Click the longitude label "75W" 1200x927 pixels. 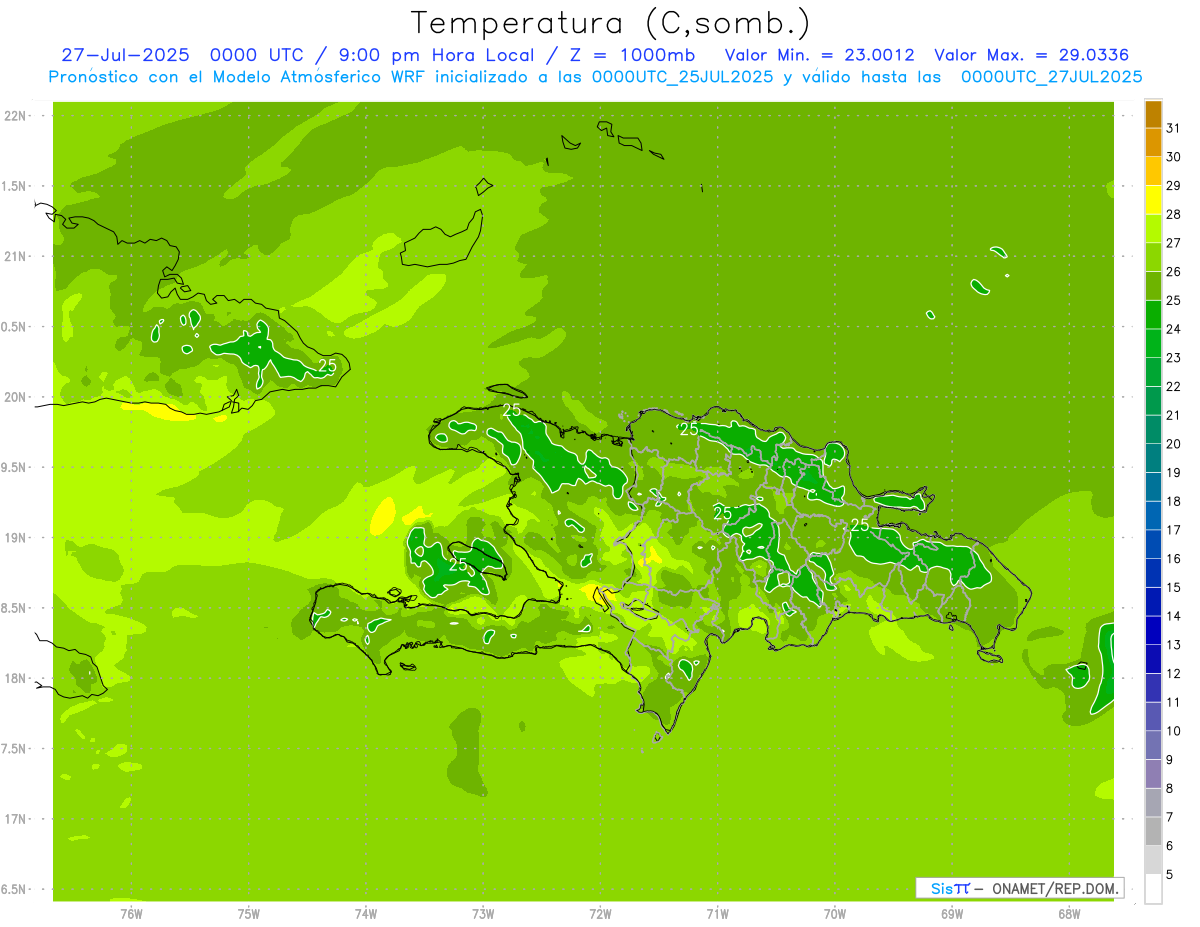coord(249,914)
